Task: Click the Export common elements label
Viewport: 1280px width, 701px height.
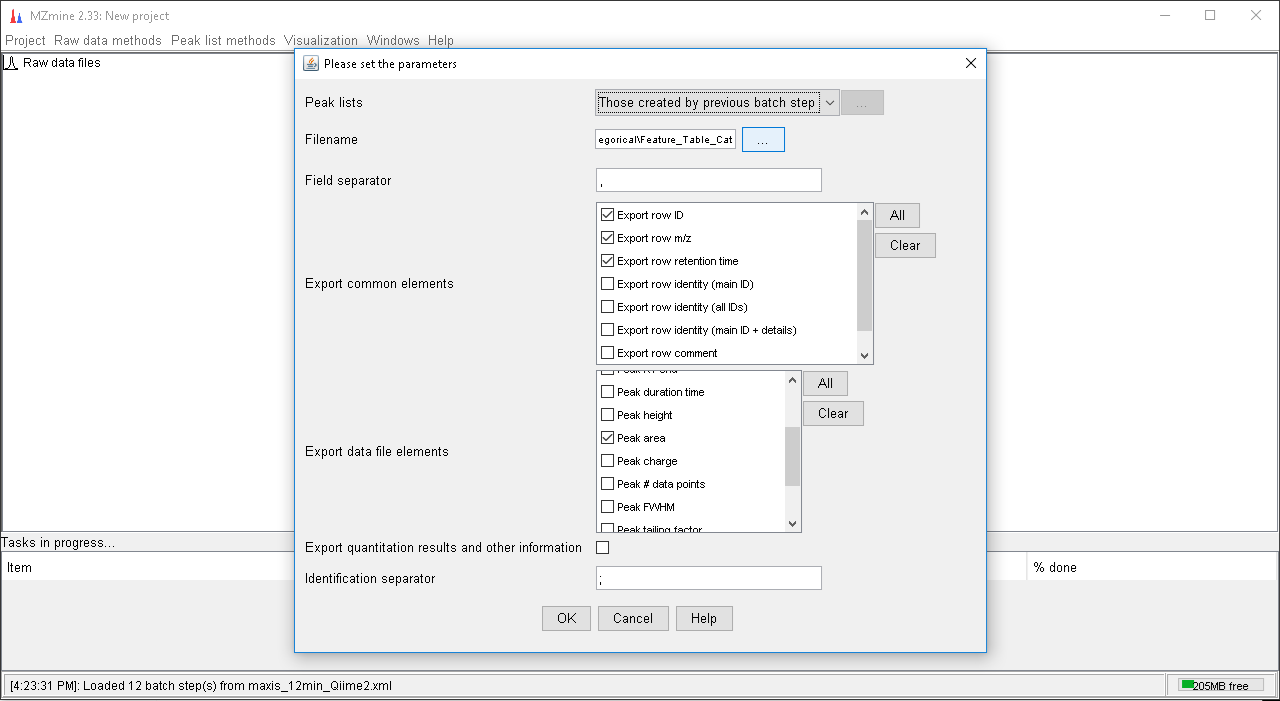Action: pyautogui.click(x=379, y=284)
